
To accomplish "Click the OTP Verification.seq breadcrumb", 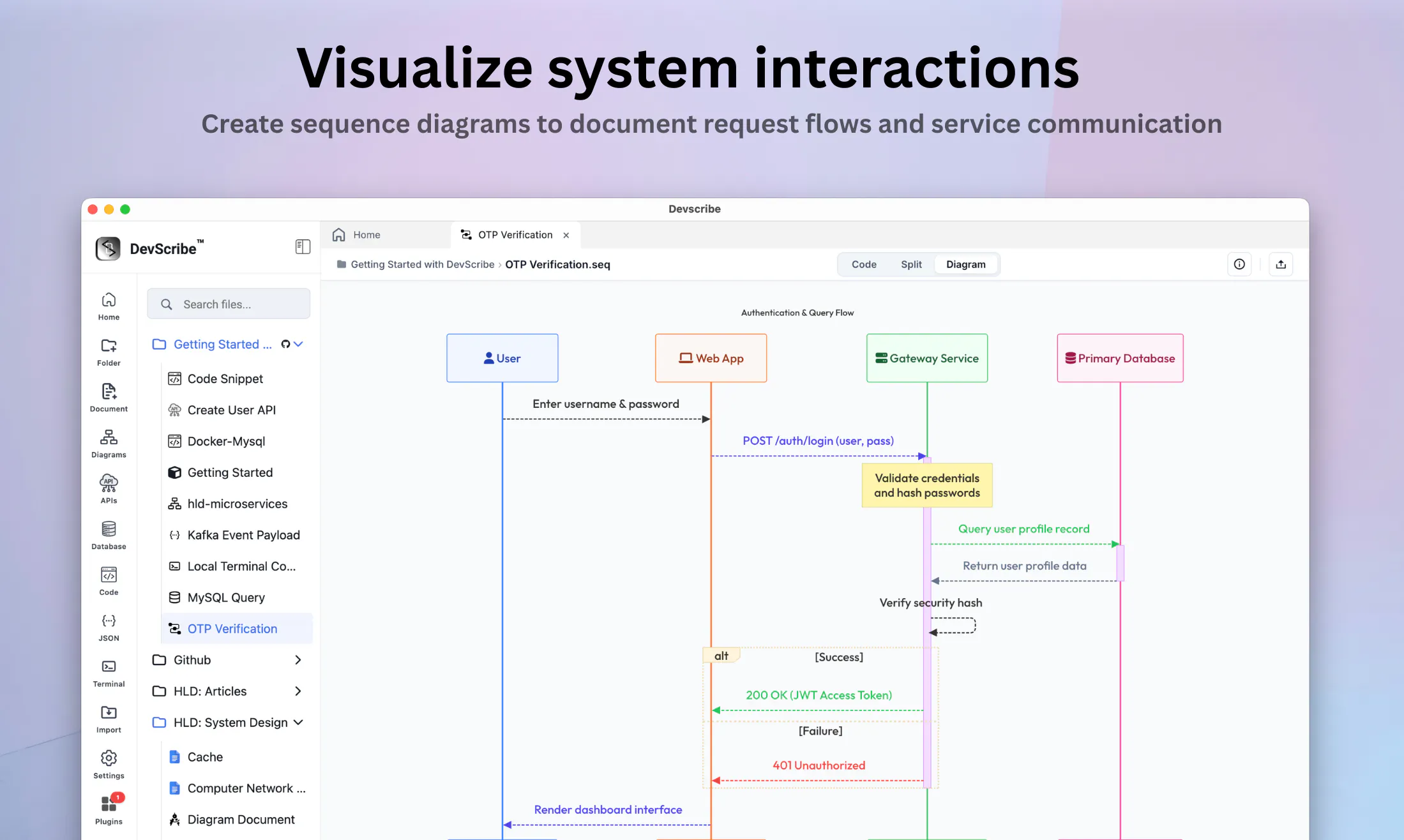I will (557, 264).
